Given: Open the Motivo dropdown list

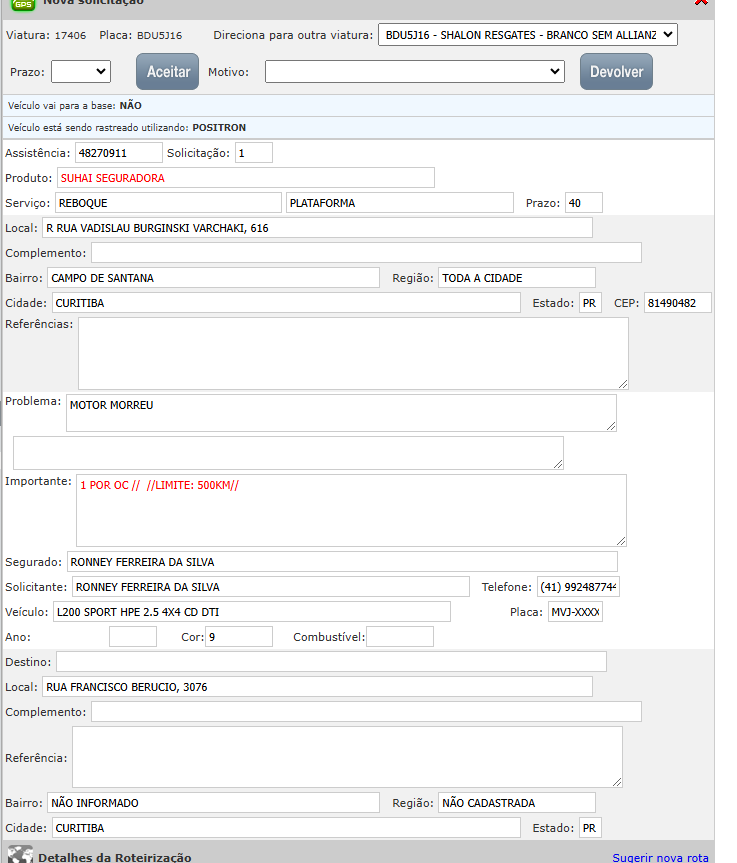Looking at the screenshot, I should (x=415, y=71).
